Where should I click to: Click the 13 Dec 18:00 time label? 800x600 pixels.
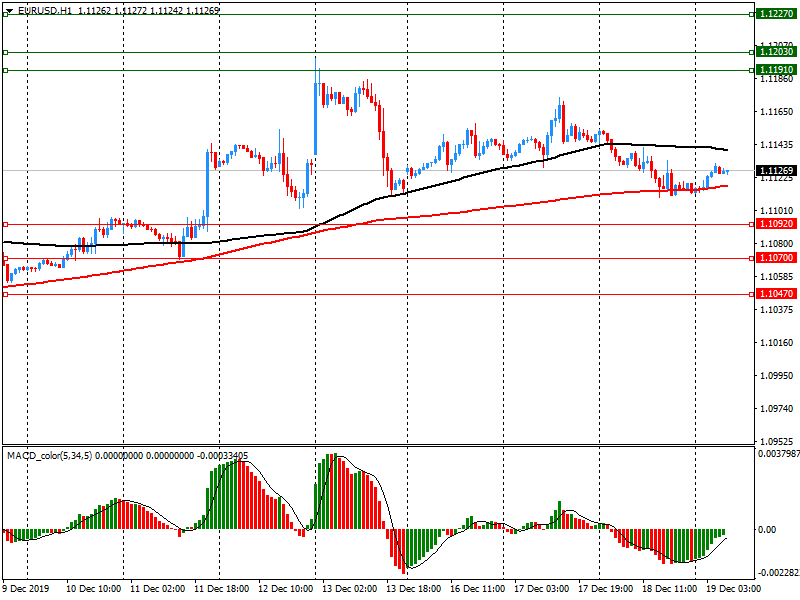click(414, 589)
